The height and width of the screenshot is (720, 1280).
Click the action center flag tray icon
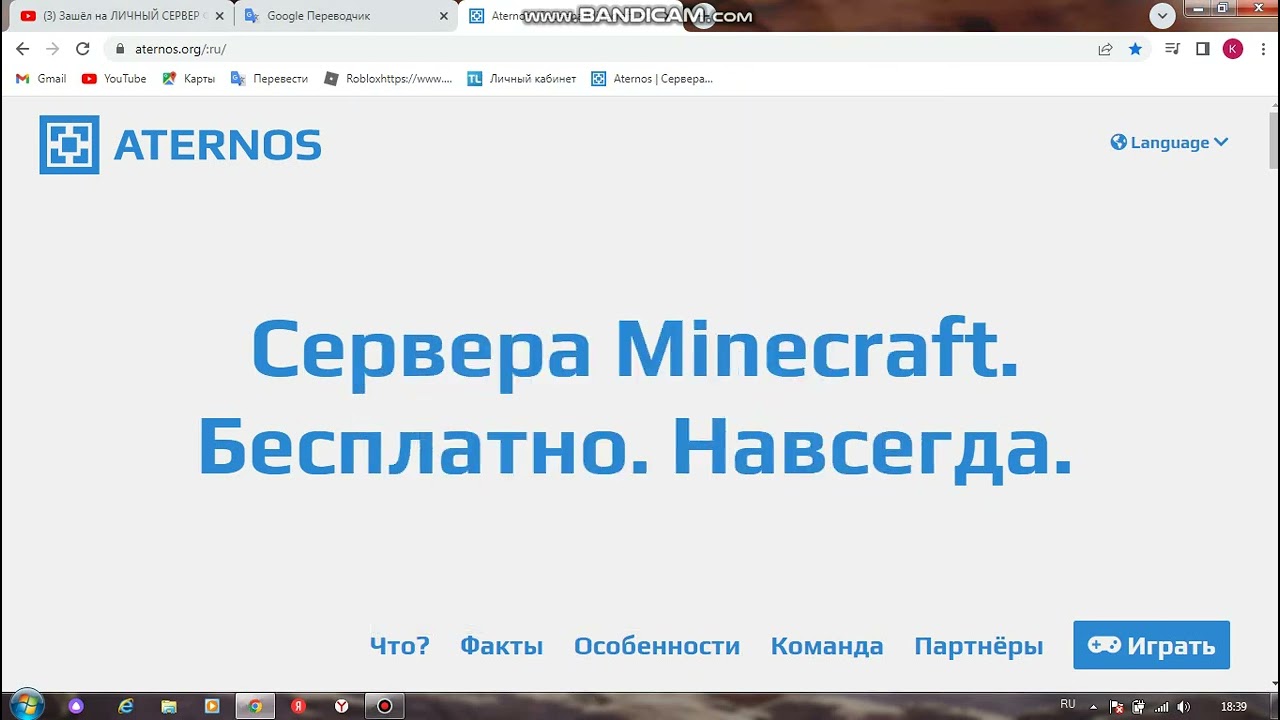[1116, 706]
